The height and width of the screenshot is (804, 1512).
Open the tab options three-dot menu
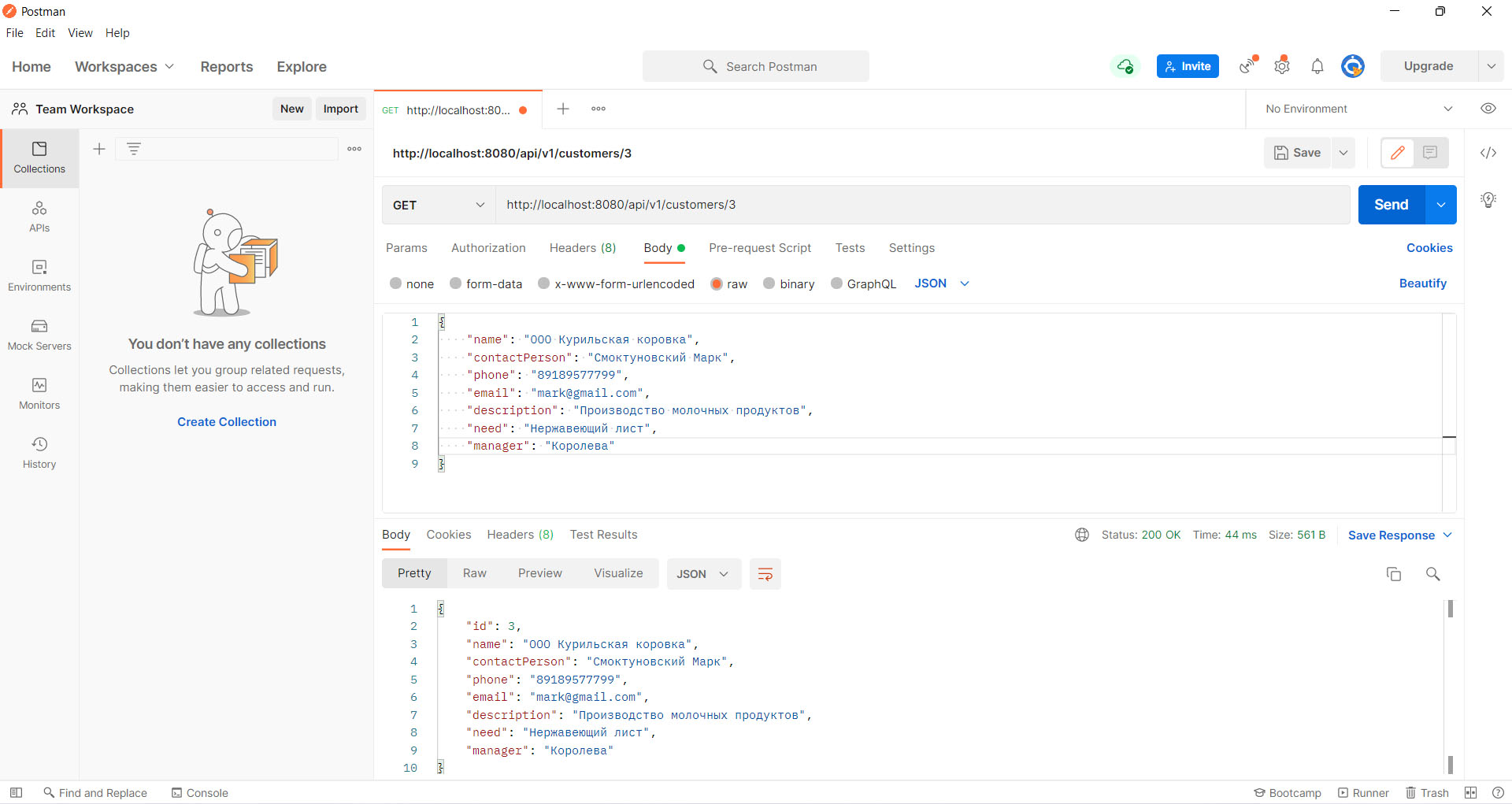tap(598, 109)
